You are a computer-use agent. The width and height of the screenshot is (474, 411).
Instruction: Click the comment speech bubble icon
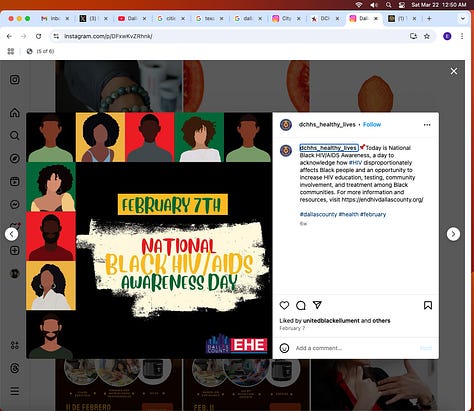(301, 305)
